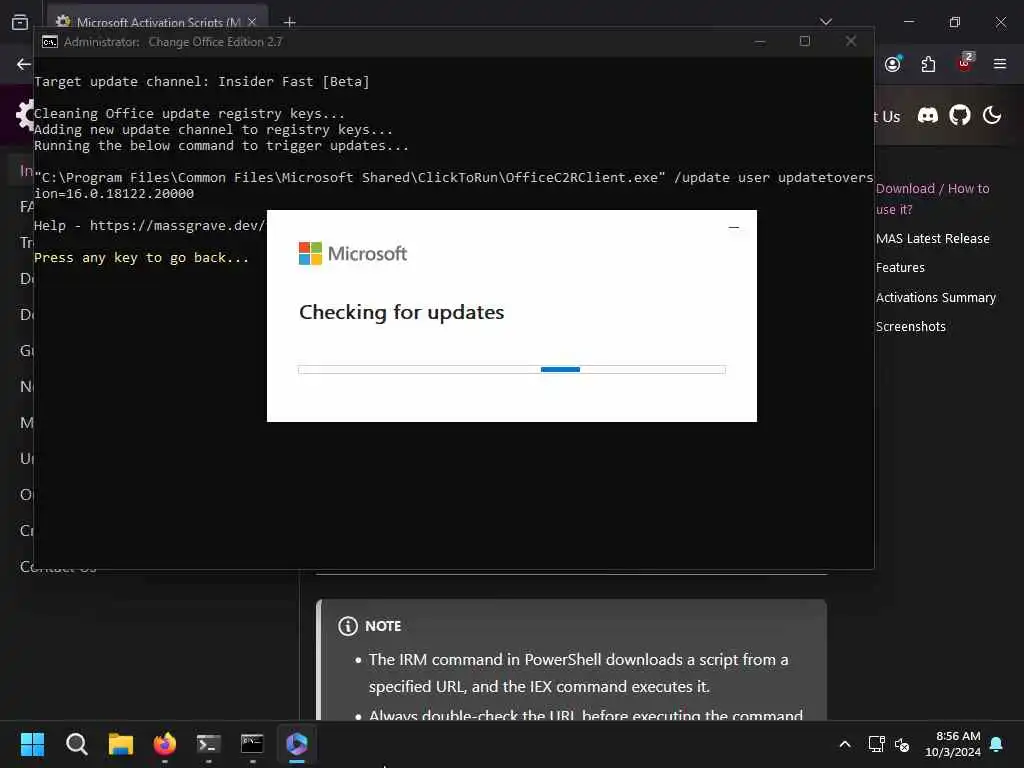The height and width of the screenshot is (768, 1024).
Task: Open taskbar Search
Action: [x=76, y=744]
